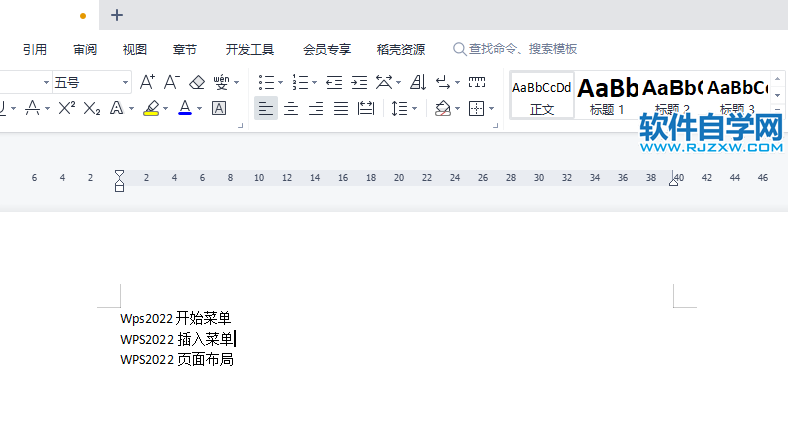Expand highlight color dropdown arrow

[165, 108]
